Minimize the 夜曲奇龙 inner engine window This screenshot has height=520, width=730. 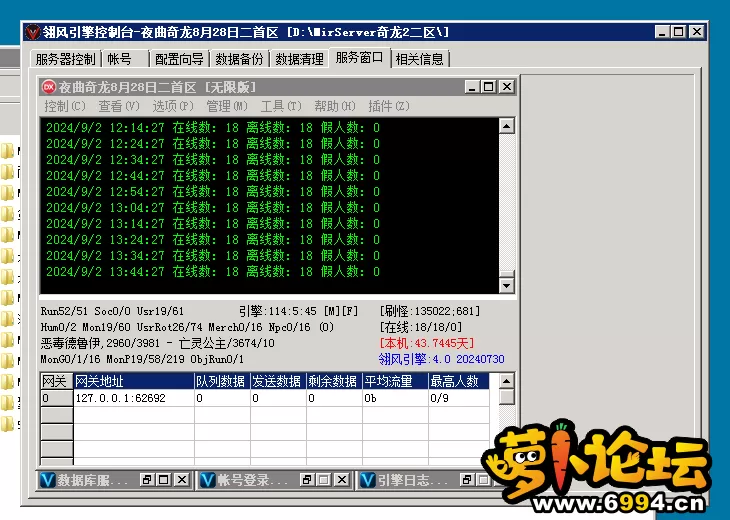pyautogui.click(x=472, y=87)
